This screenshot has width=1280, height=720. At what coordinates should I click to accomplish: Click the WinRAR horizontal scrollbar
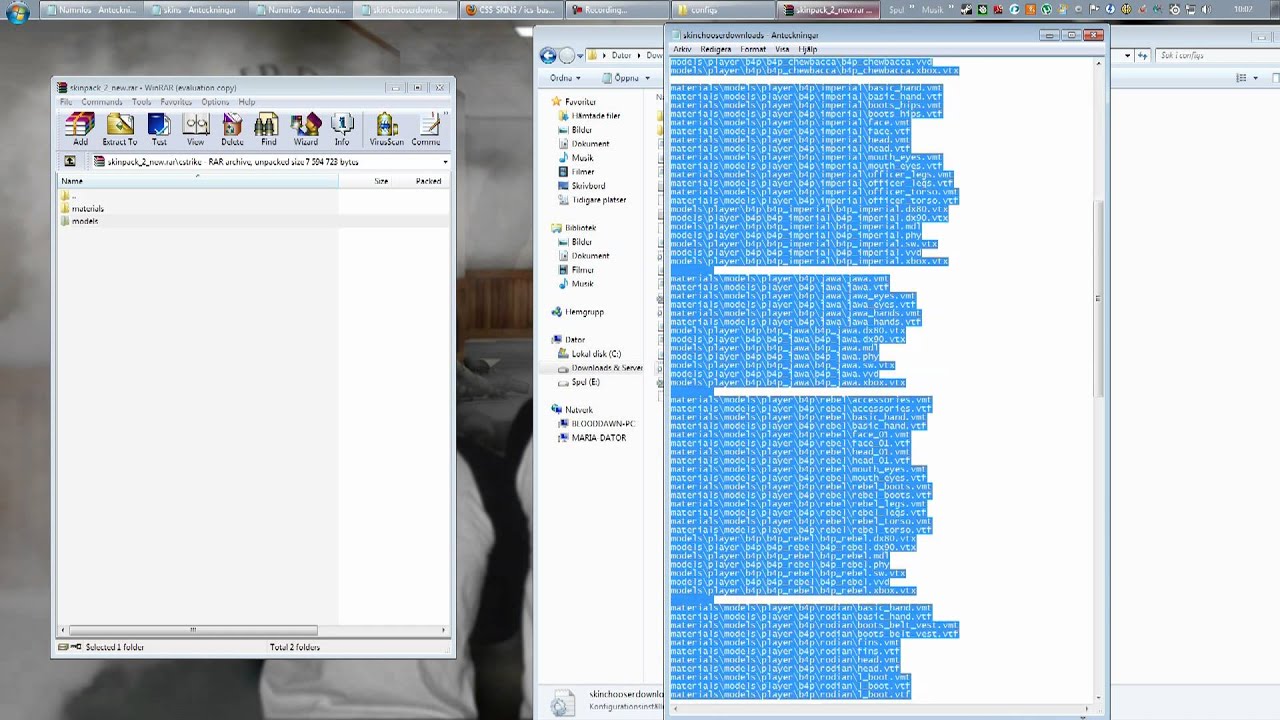[192, 630]
